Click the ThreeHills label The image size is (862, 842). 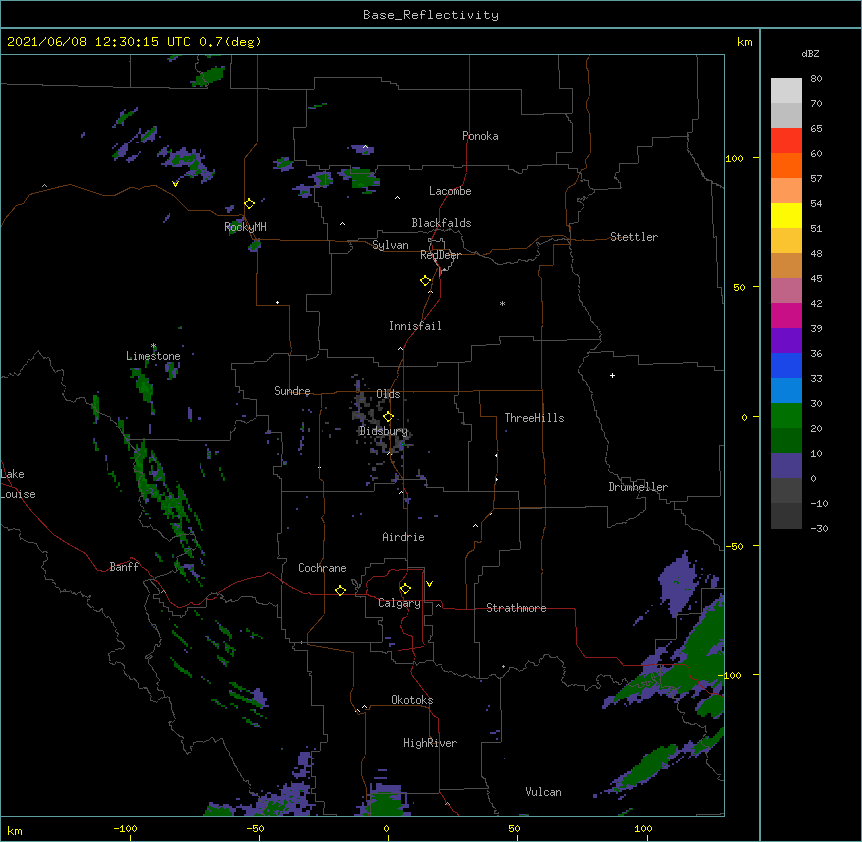pyautogui.click(x=534, y=418)
